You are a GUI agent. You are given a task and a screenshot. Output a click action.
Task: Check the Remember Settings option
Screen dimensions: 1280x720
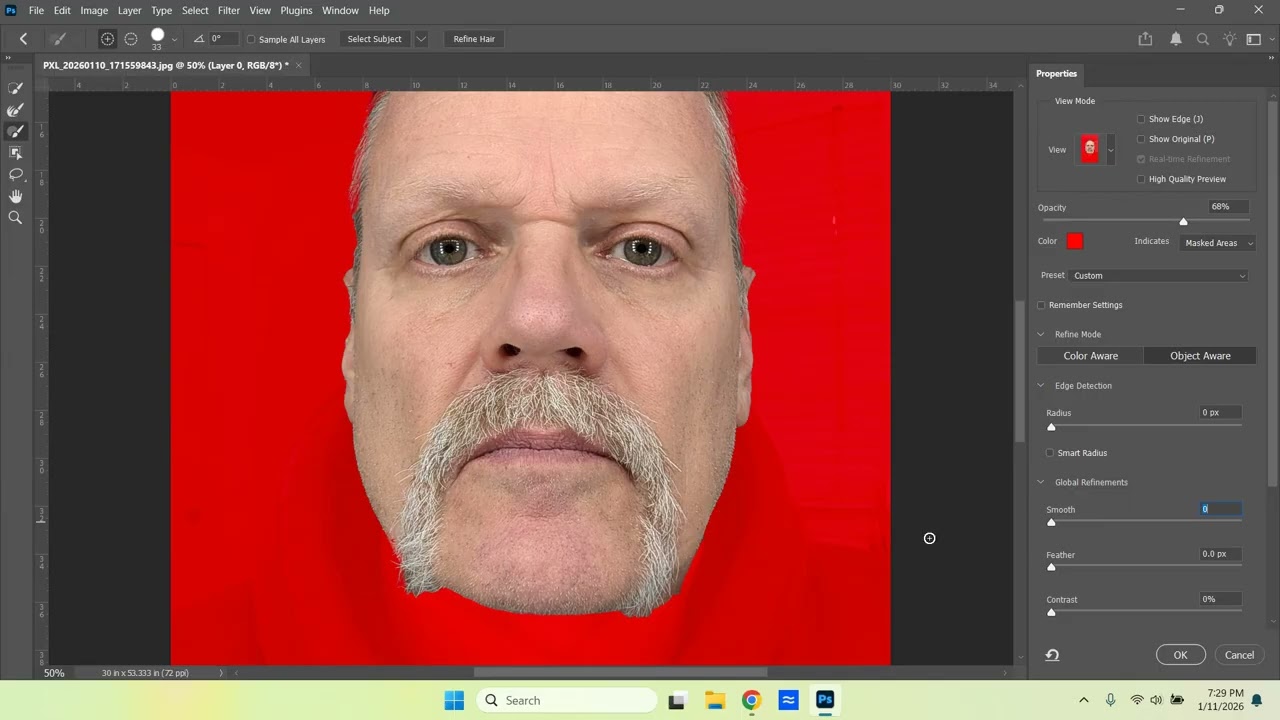1041,305
